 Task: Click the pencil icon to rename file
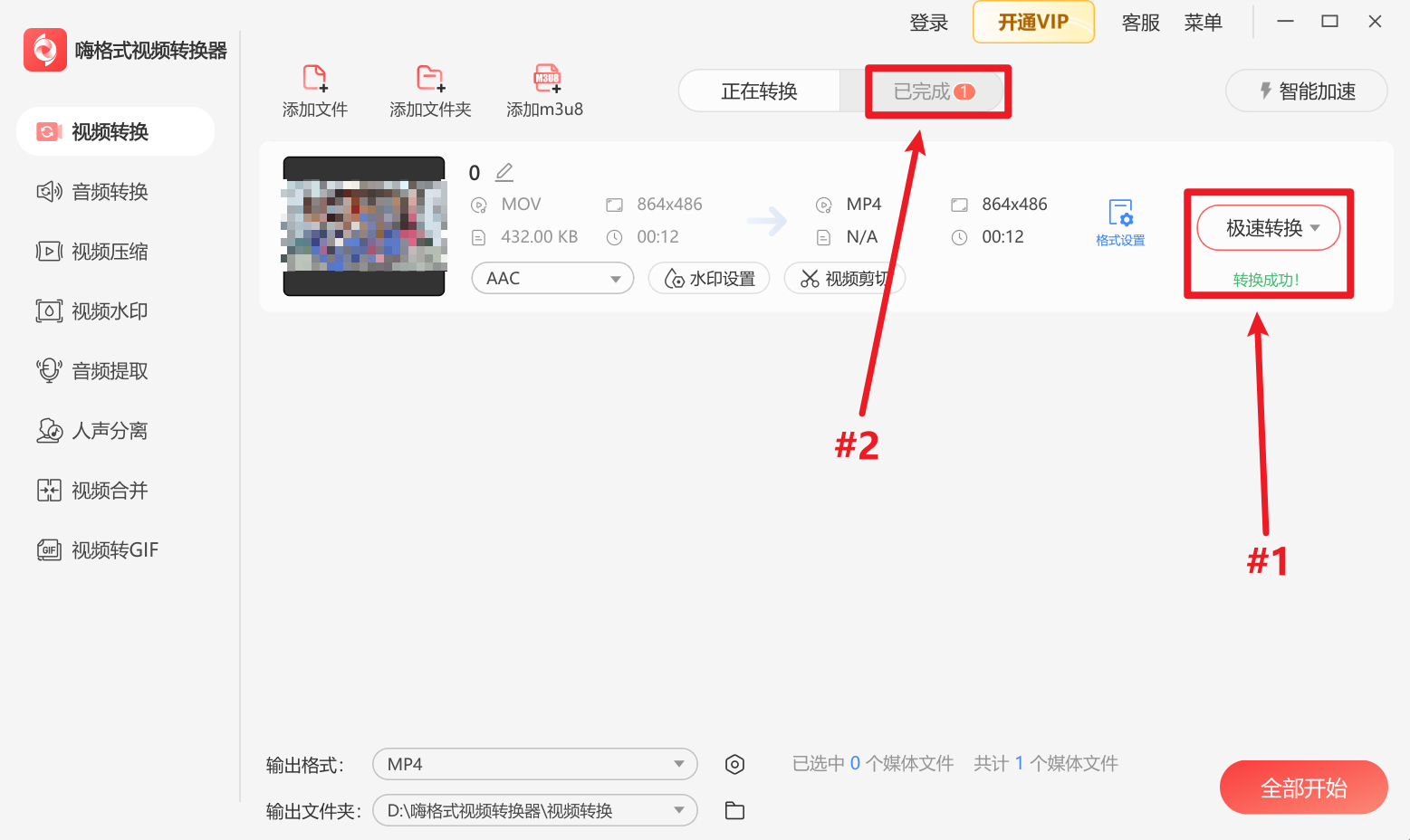point(504,172)
